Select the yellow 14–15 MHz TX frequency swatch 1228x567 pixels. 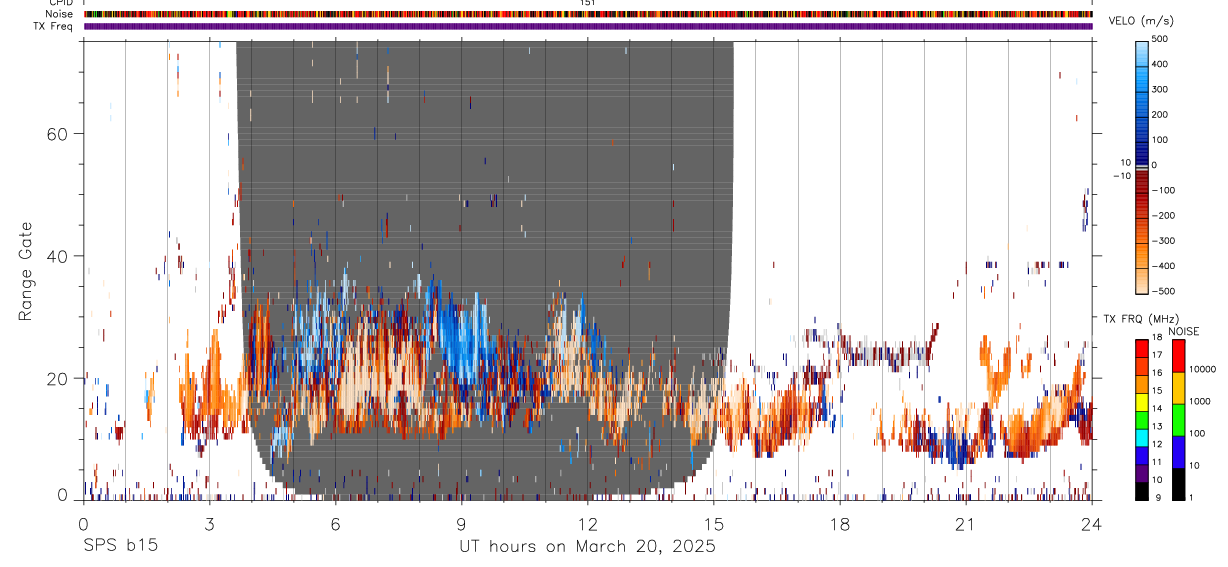click(x=1142, y=402)
